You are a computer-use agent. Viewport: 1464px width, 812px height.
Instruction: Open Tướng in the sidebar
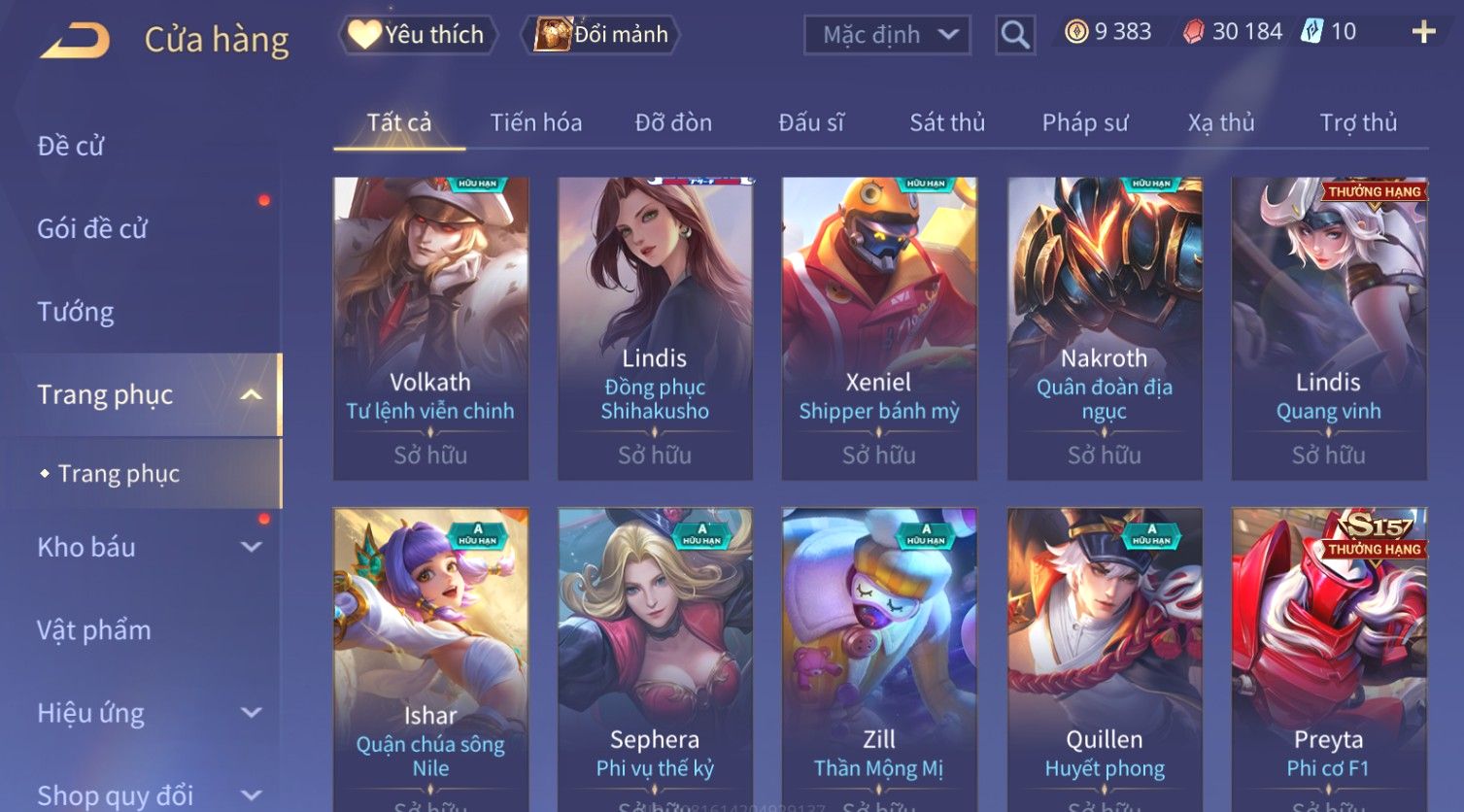(76, 312)
